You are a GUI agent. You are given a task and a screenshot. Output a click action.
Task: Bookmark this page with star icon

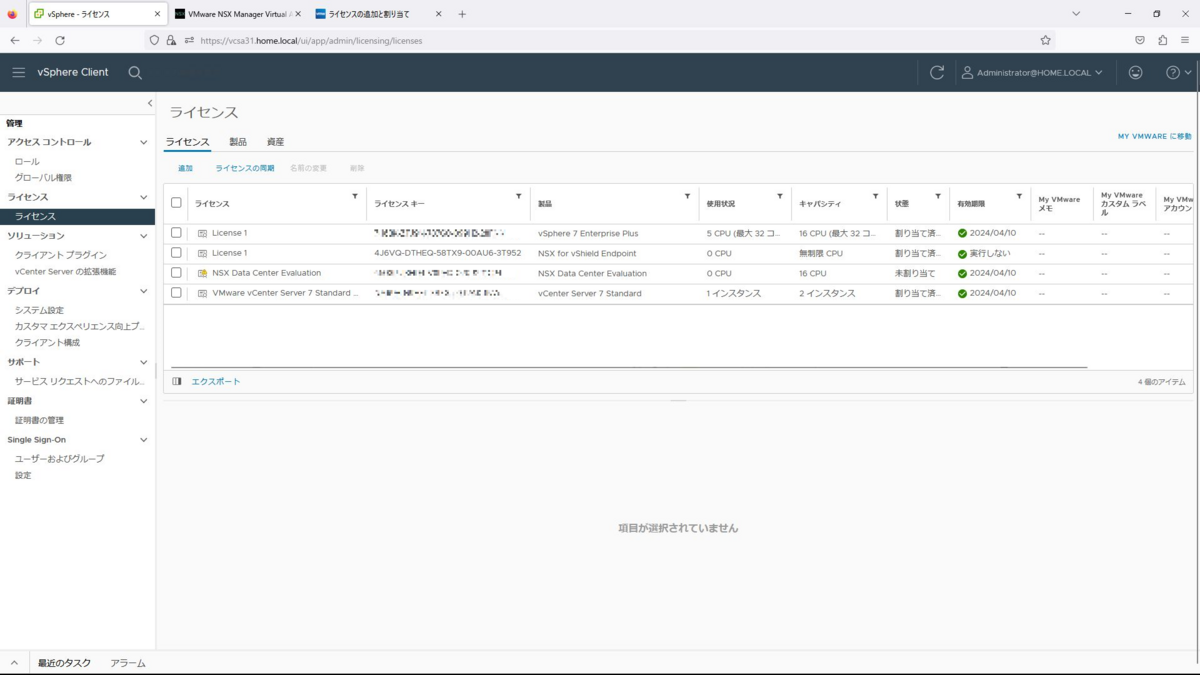(x=1045, y=40)
